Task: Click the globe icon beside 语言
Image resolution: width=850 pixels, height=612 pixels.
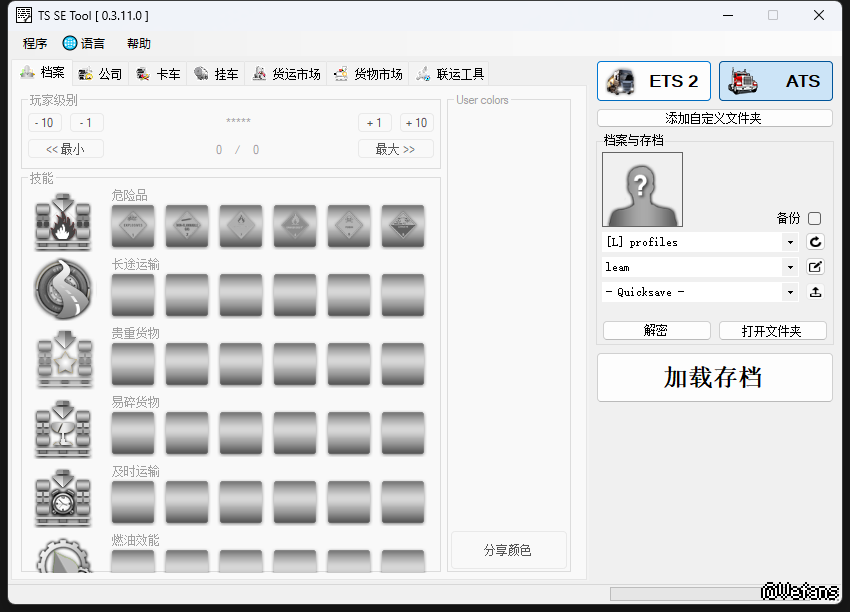Action: click(x=69, y=43)
